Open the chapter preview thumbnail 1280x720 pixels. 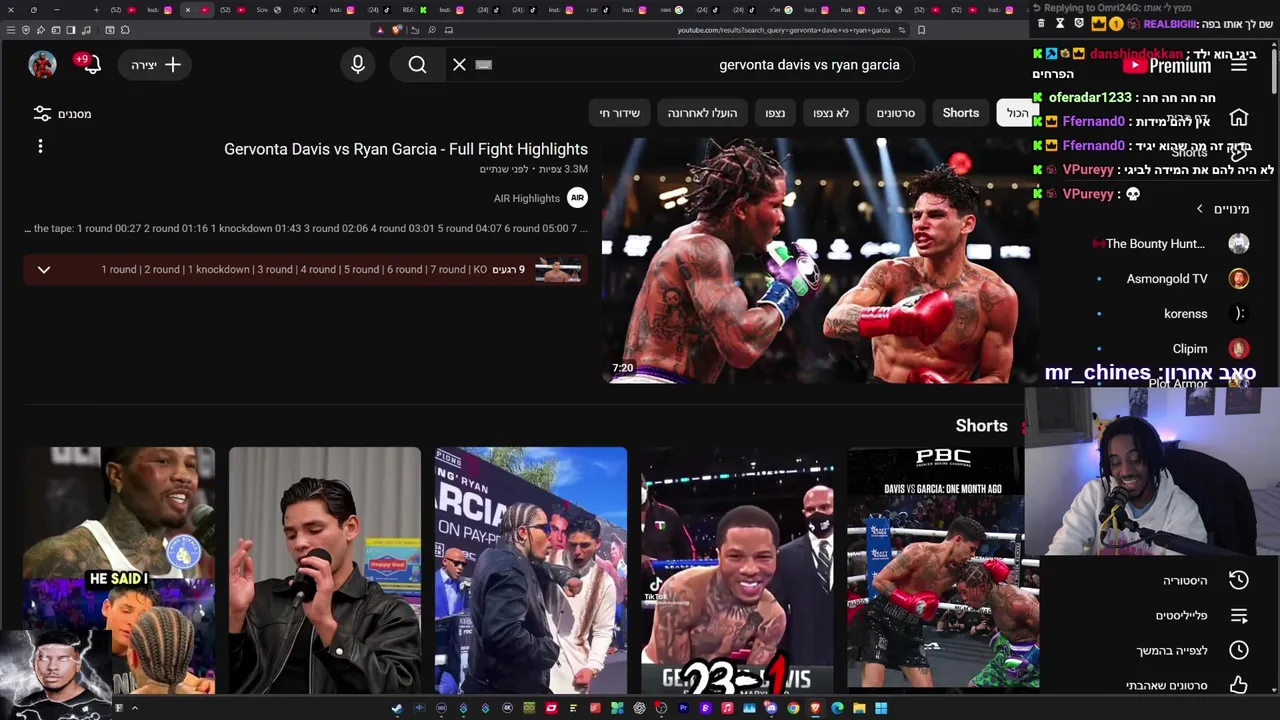click(x=558, y=270)
